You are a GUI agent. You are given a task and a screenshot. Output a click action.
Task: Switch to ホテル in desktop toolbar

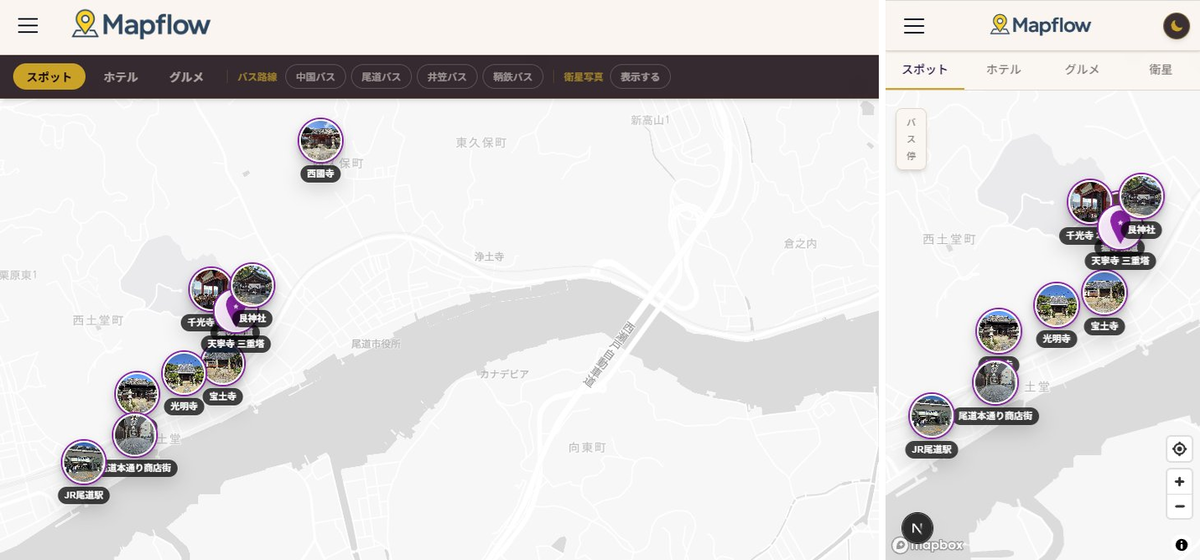tap(121, 77)
